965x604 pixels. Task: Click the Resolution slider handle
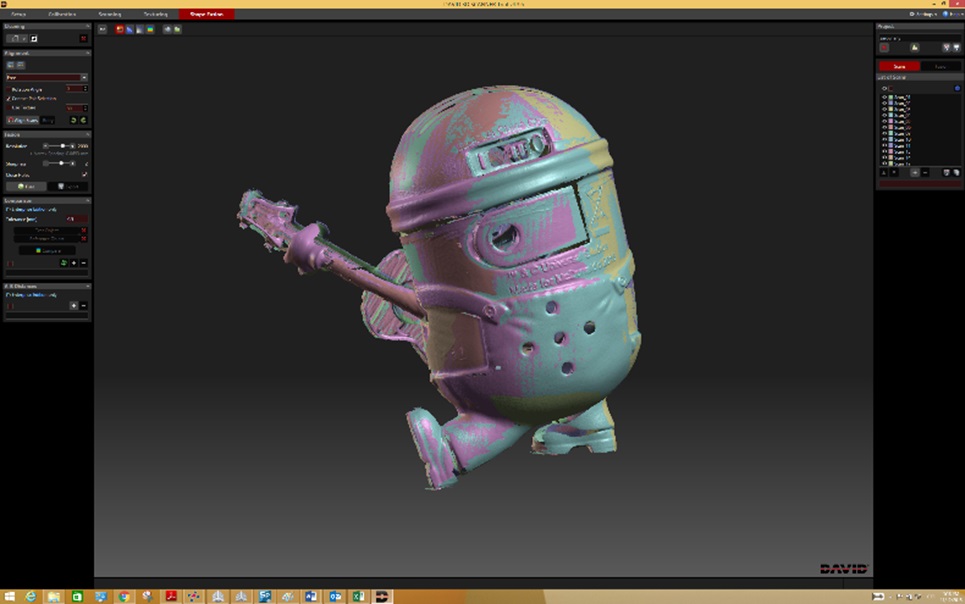pos(63,146)
